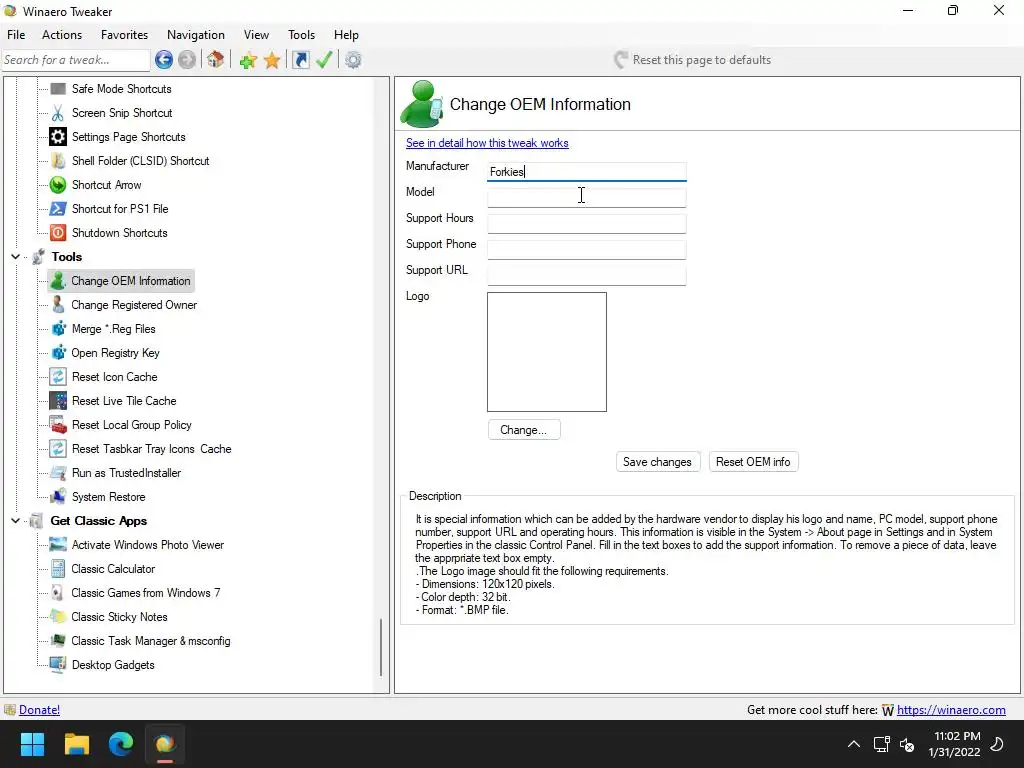
Task: Click the Shortcut Arrow green icon
Action: 58,185
